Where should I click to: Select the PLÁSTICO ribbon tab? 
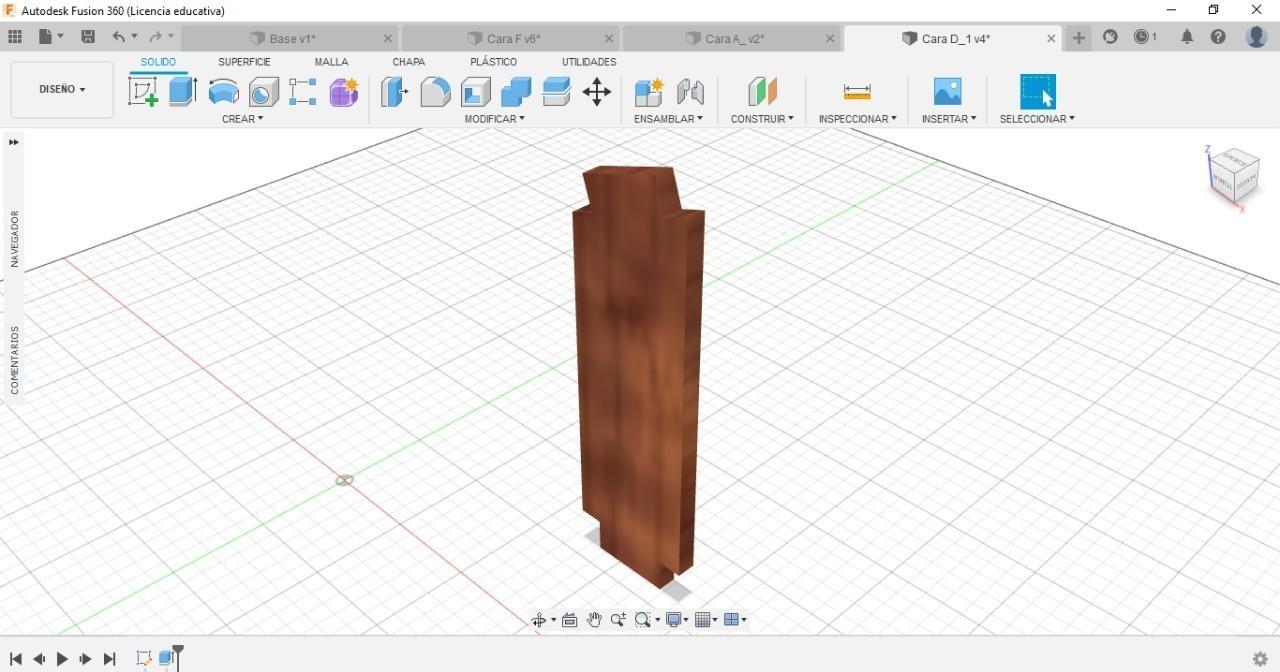tap(493, 62)
